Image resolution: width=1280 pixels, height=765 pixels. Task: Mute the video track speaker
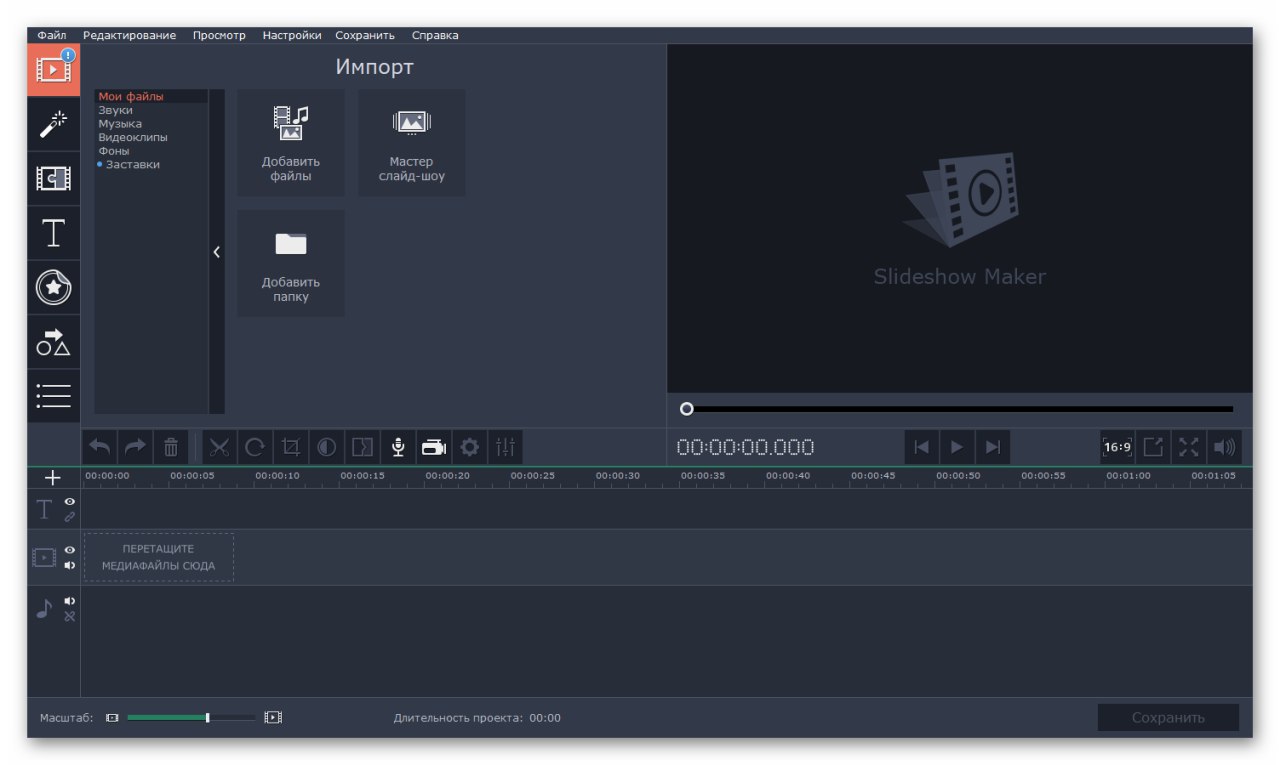tap(70, 565)
